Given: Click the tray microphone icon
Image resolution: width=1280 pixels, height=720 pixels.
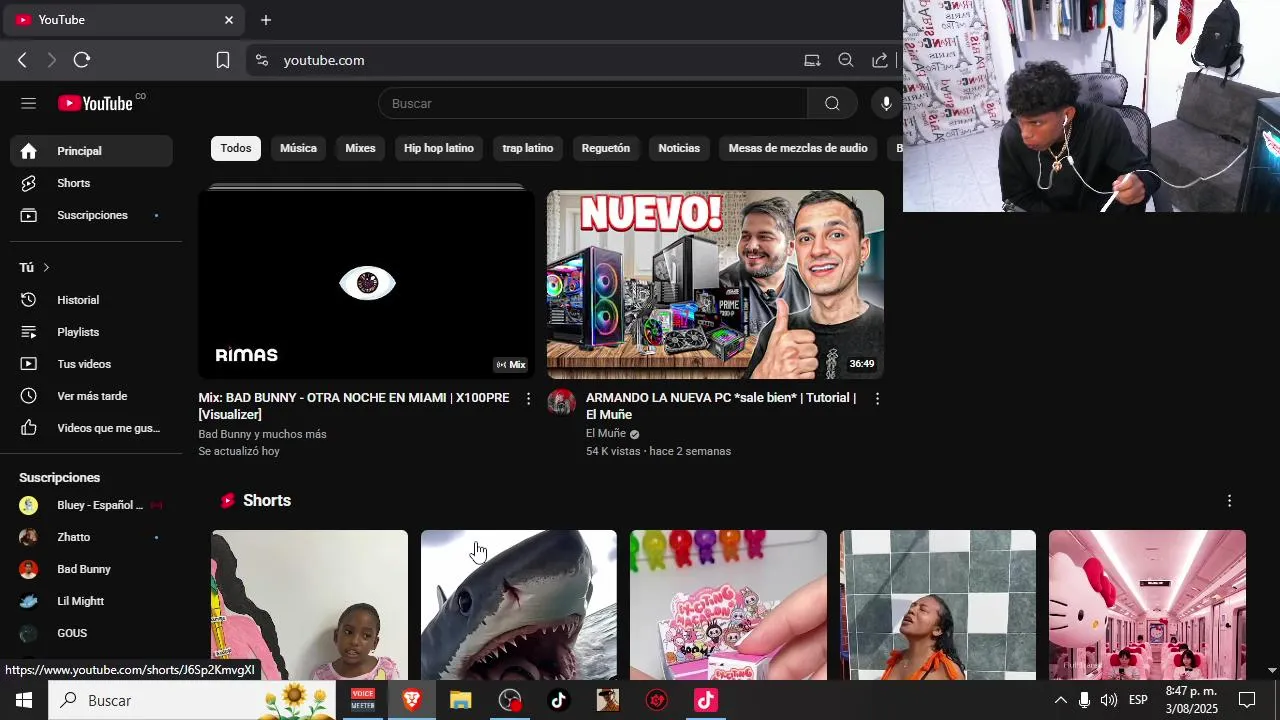Looking at the screenshot, I should pos(1084,700).
